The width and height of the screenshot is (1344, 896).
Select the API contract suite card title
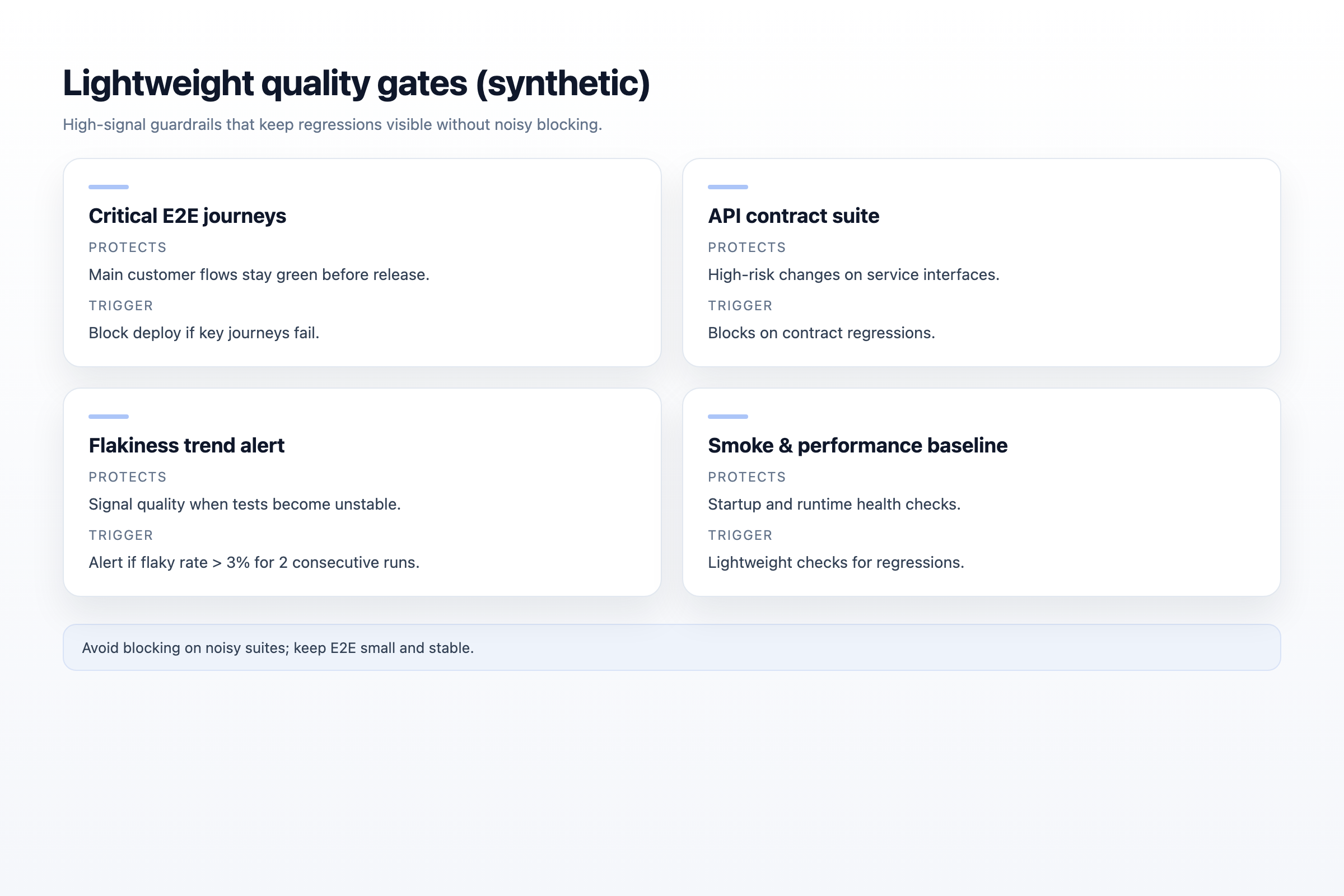793,216
